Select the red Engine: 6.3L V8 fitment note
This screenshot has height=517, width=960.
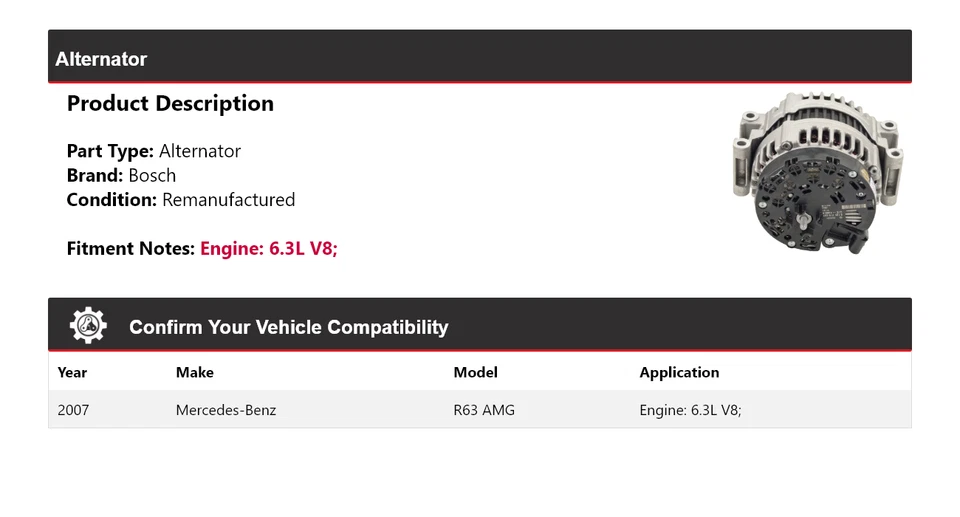click(x=269, y=249)
